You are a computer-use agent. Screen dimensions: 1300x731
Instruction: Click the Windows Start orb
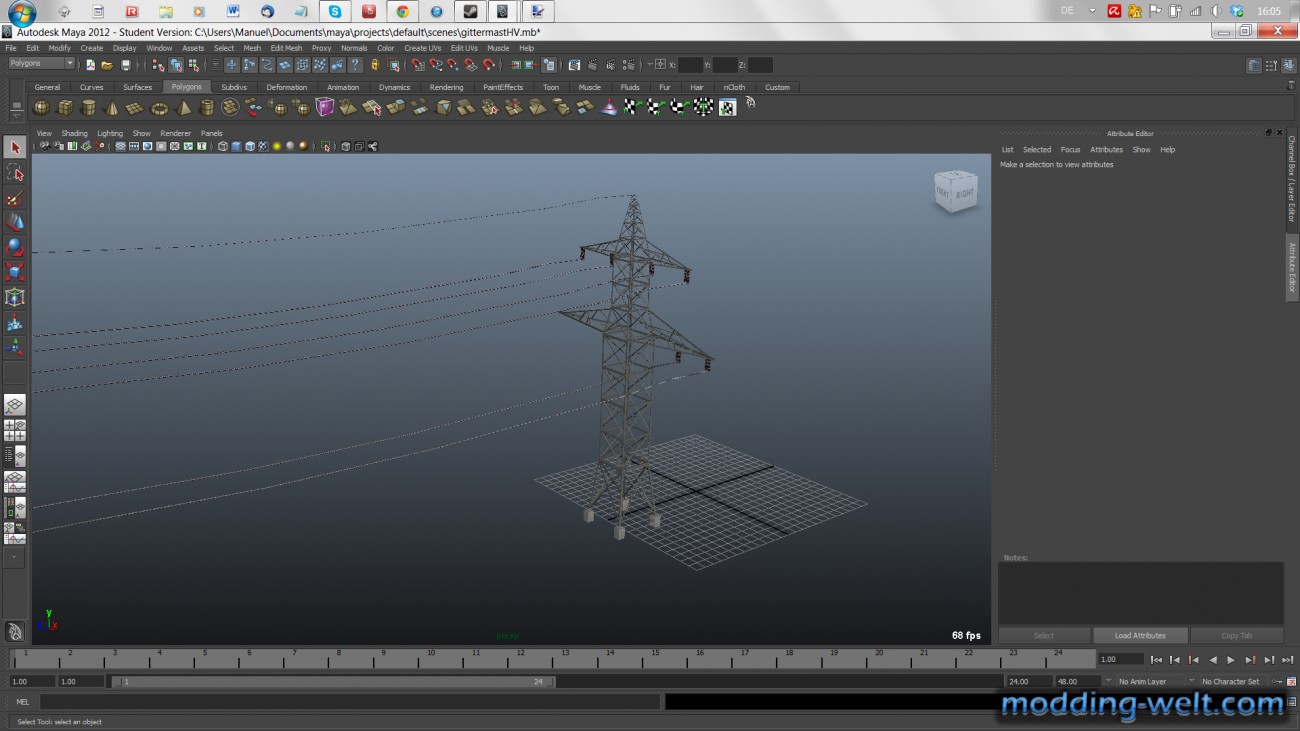pyautogui.click(x=21, y=13)
